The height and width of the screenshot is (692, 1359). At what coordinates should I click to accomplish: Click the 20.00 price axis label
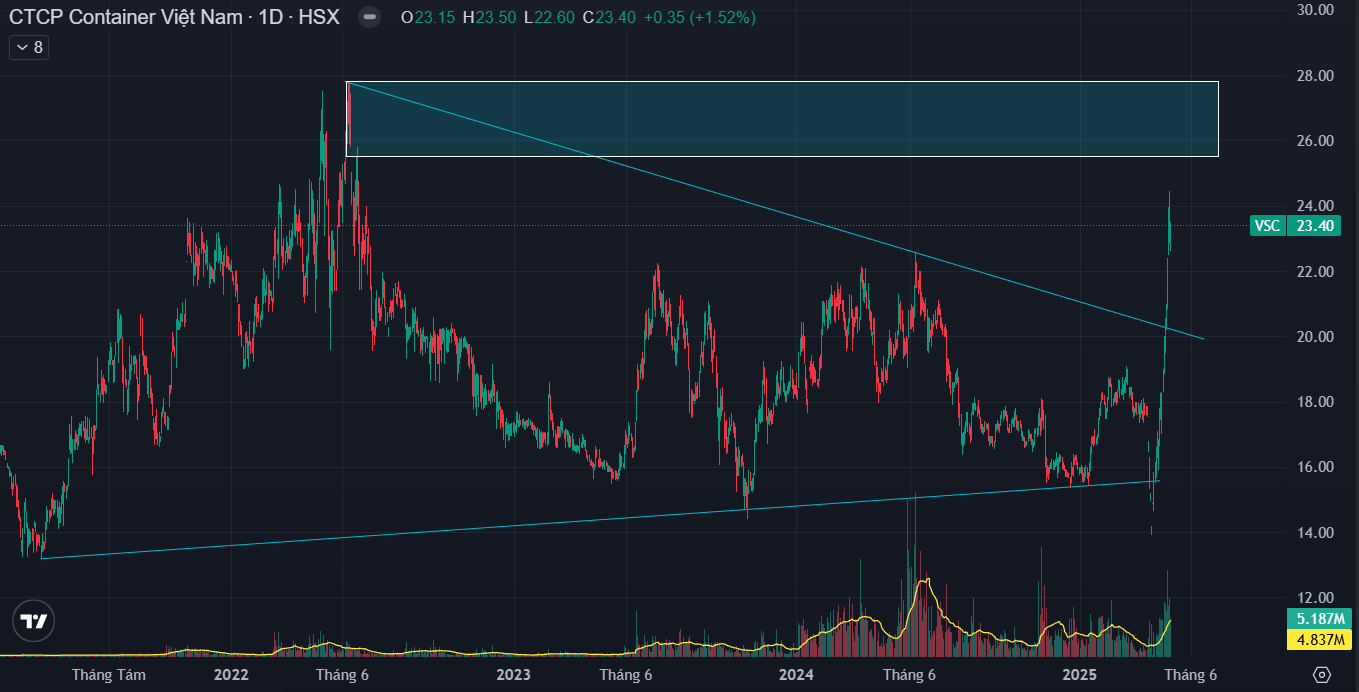coord(1315,337)
